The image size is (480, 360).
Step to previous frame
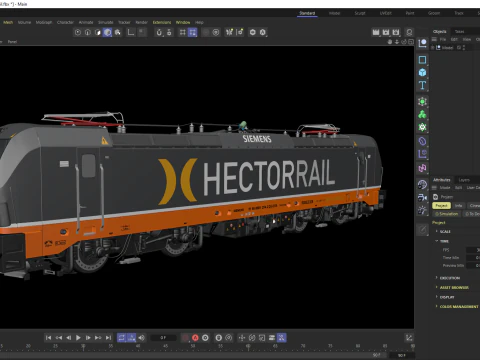pyautogui.click(x=68, y=338)
